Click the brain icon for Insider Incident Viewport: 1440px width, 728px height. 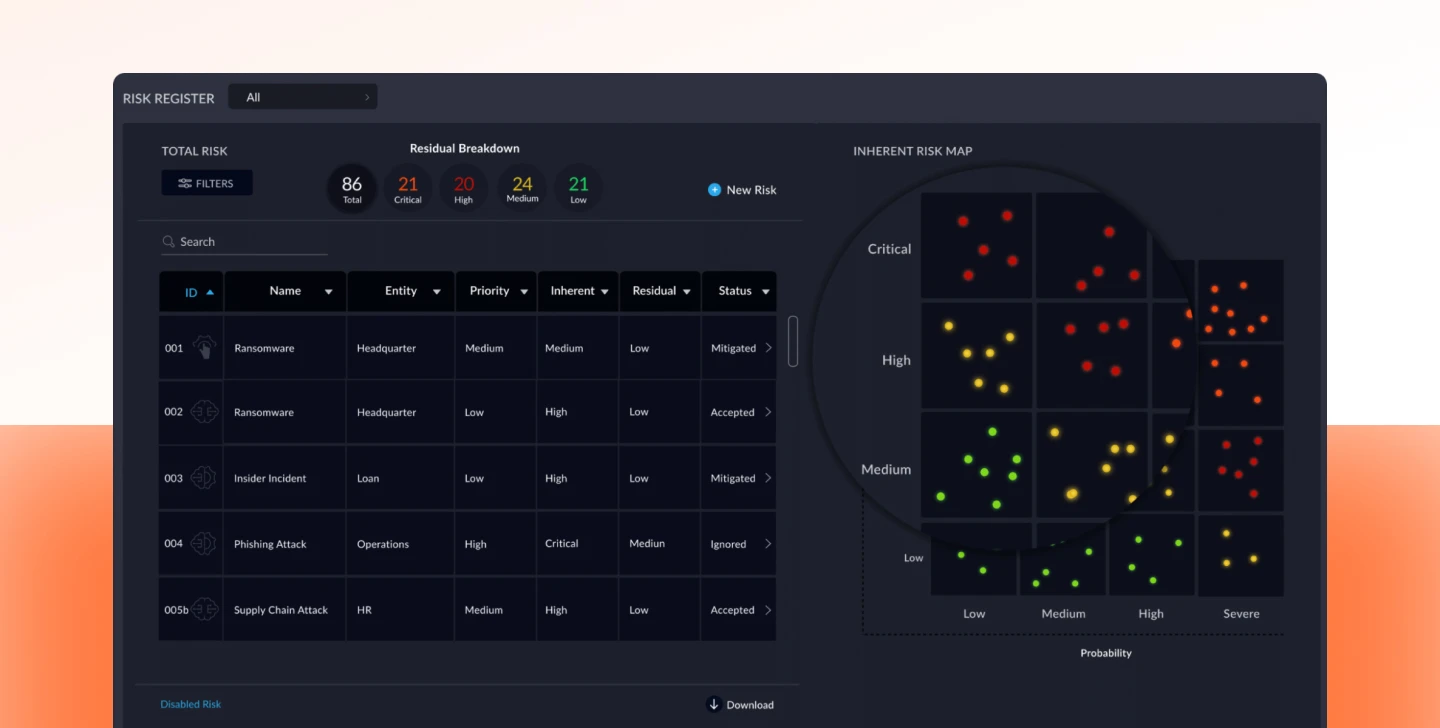(x=204, y=478)
